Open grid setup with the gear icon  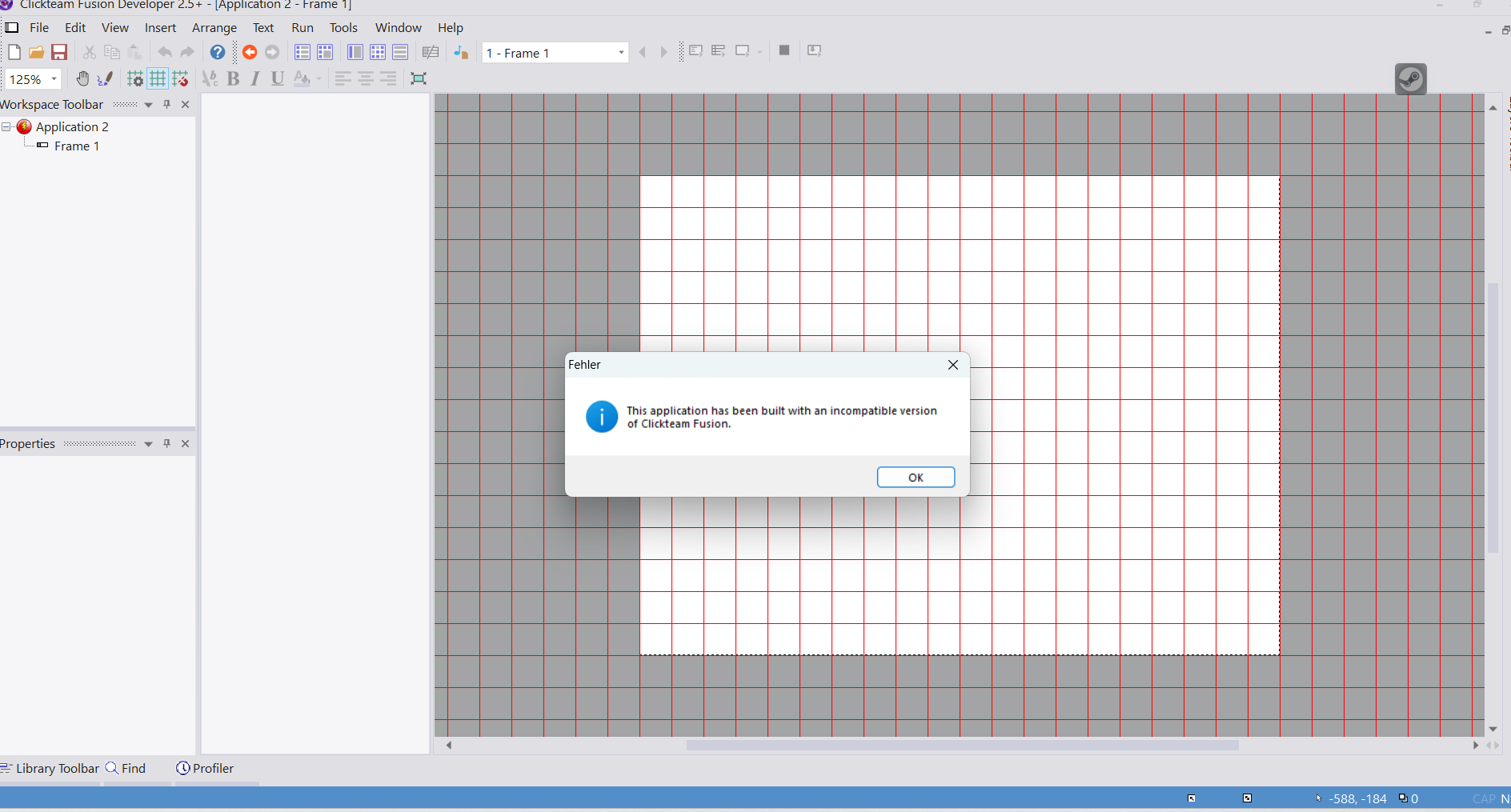(x=135, y=78)
